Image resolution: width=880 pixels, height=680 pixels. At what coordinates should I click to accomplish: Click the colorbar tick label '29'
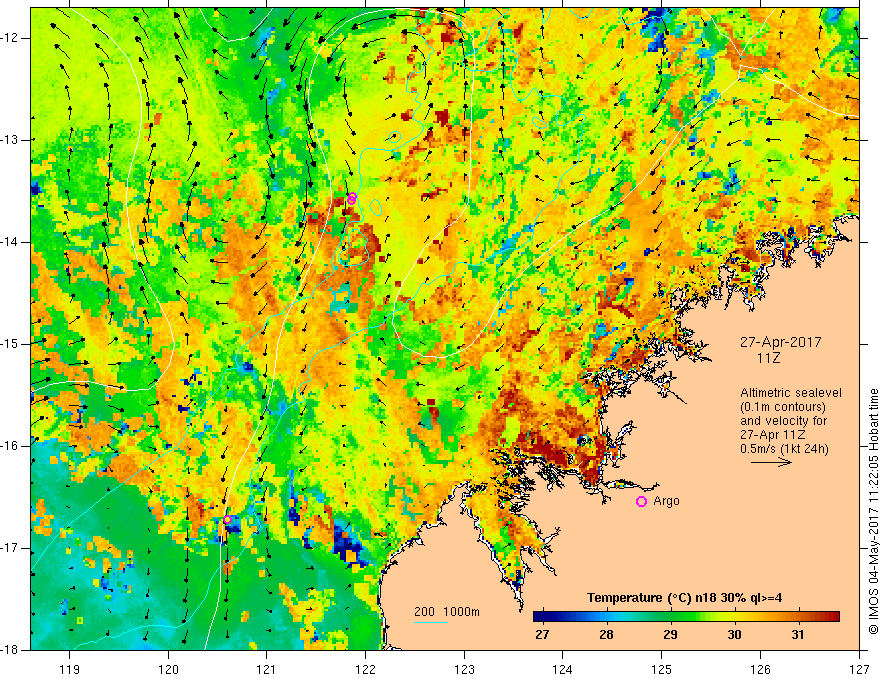(x=670, y=635)
